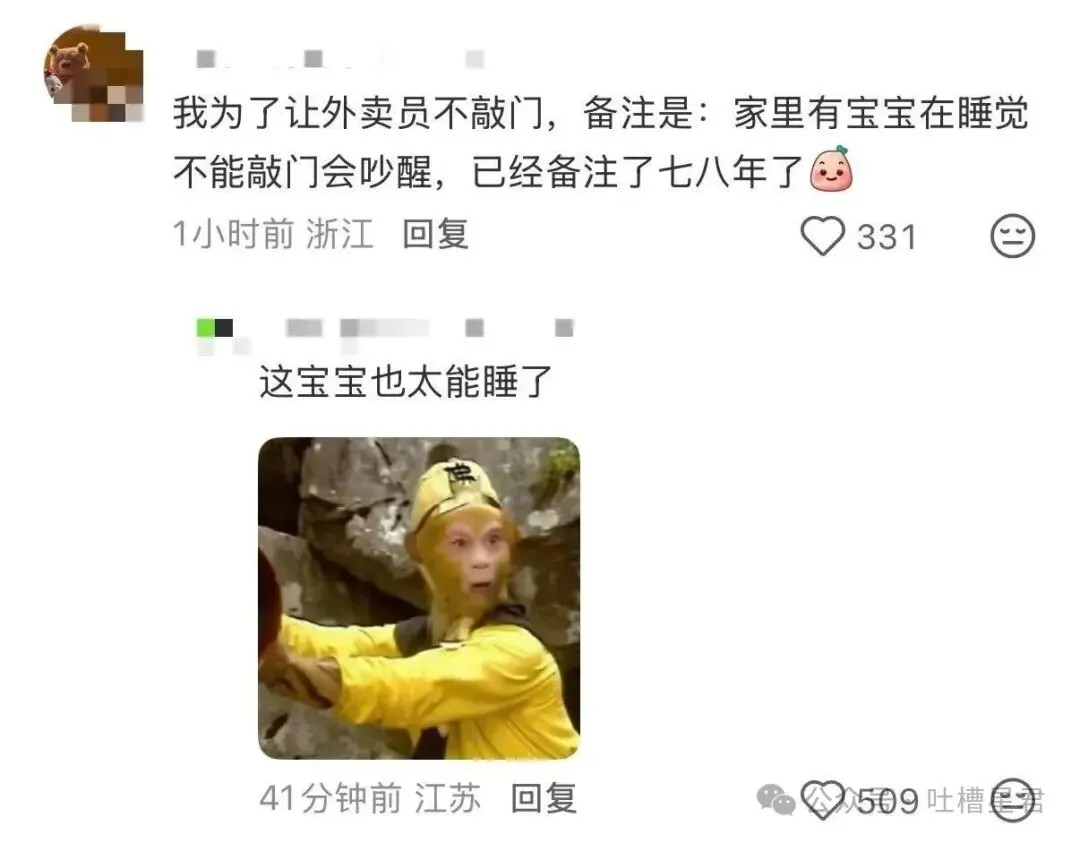Click the 41分钟前 timestamp
Screen dimensions: 1080x843
[331, 798]
